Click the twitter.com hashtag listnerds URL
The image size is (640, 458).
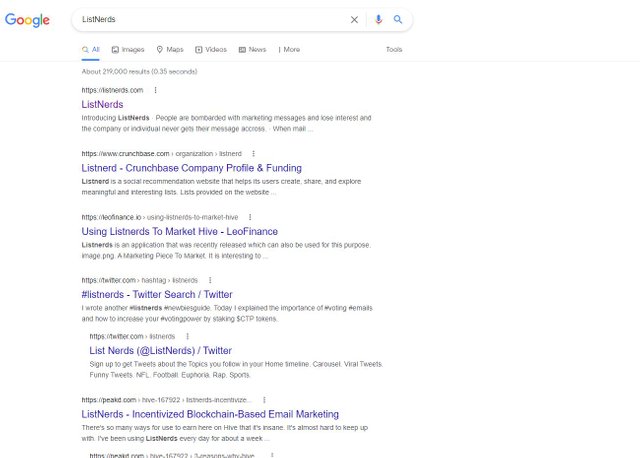140,280
